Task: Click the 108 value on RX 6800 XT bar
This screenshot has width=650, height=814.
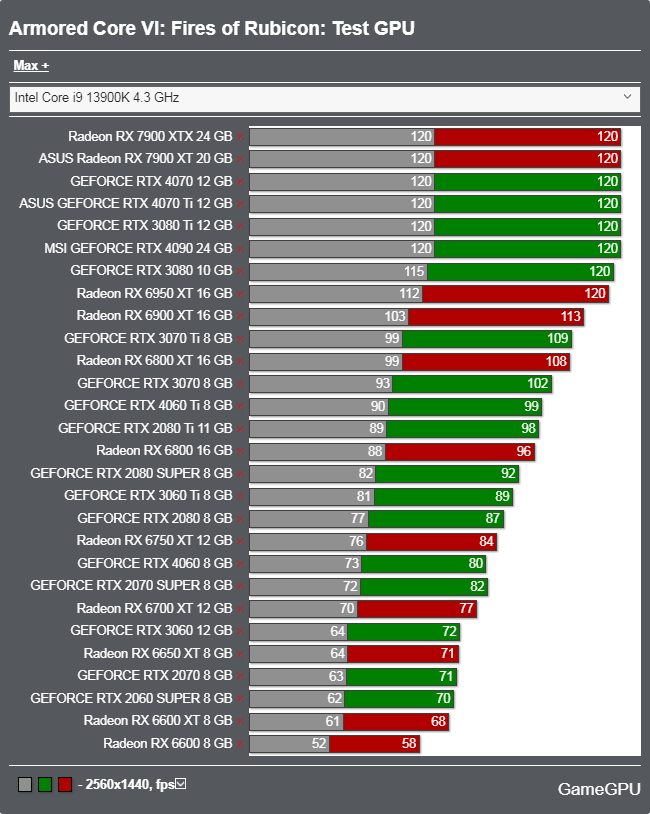Action: pyautogui.click(x=556, y=361)
